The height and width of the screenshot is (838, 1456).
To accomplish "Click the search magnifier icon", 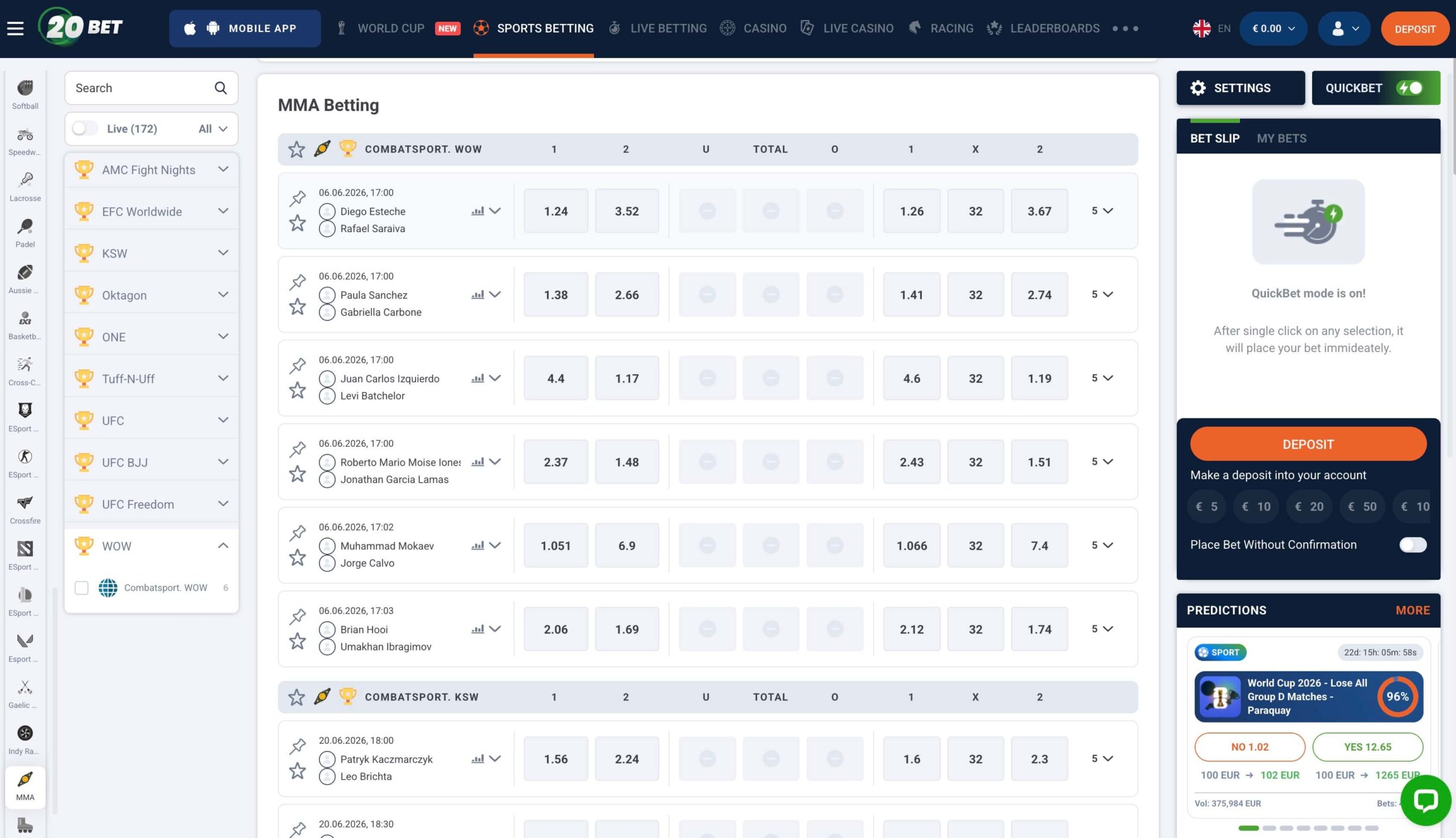I will (221, 88).
